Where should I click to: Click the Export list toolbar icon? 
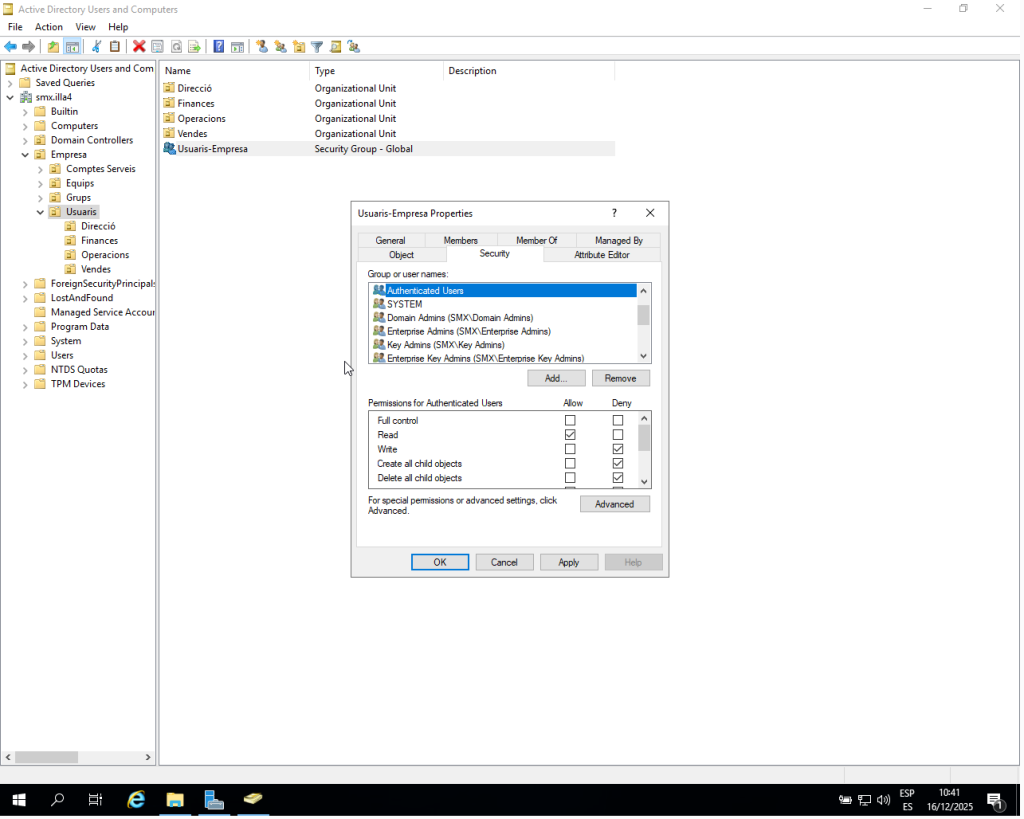coord(194,46)
